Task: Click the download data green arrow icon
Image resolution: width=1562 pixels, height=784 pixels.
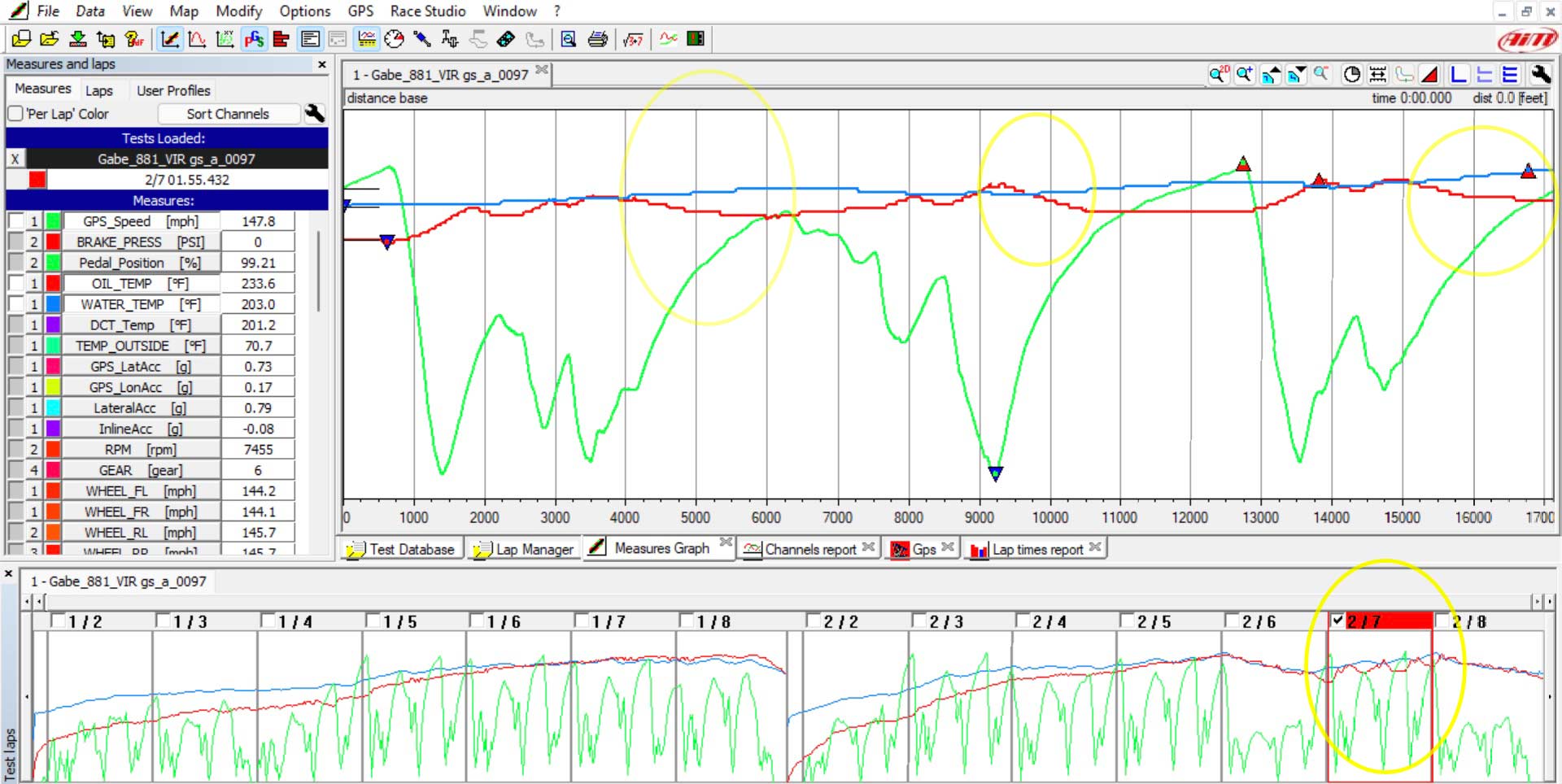Action: (77, 39)
